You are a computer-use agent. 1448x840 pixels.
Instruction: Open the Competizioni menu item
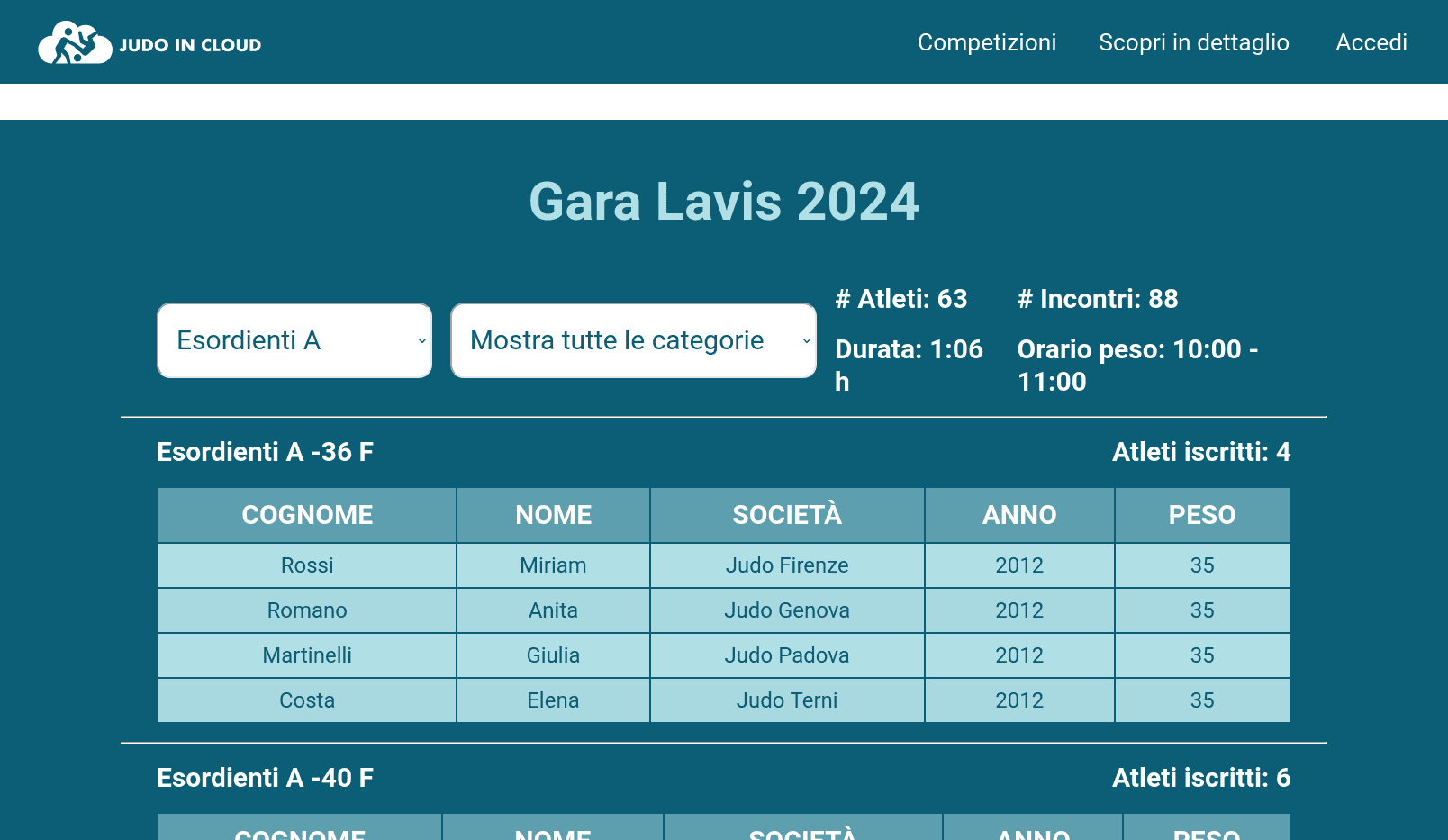(986, 42)
